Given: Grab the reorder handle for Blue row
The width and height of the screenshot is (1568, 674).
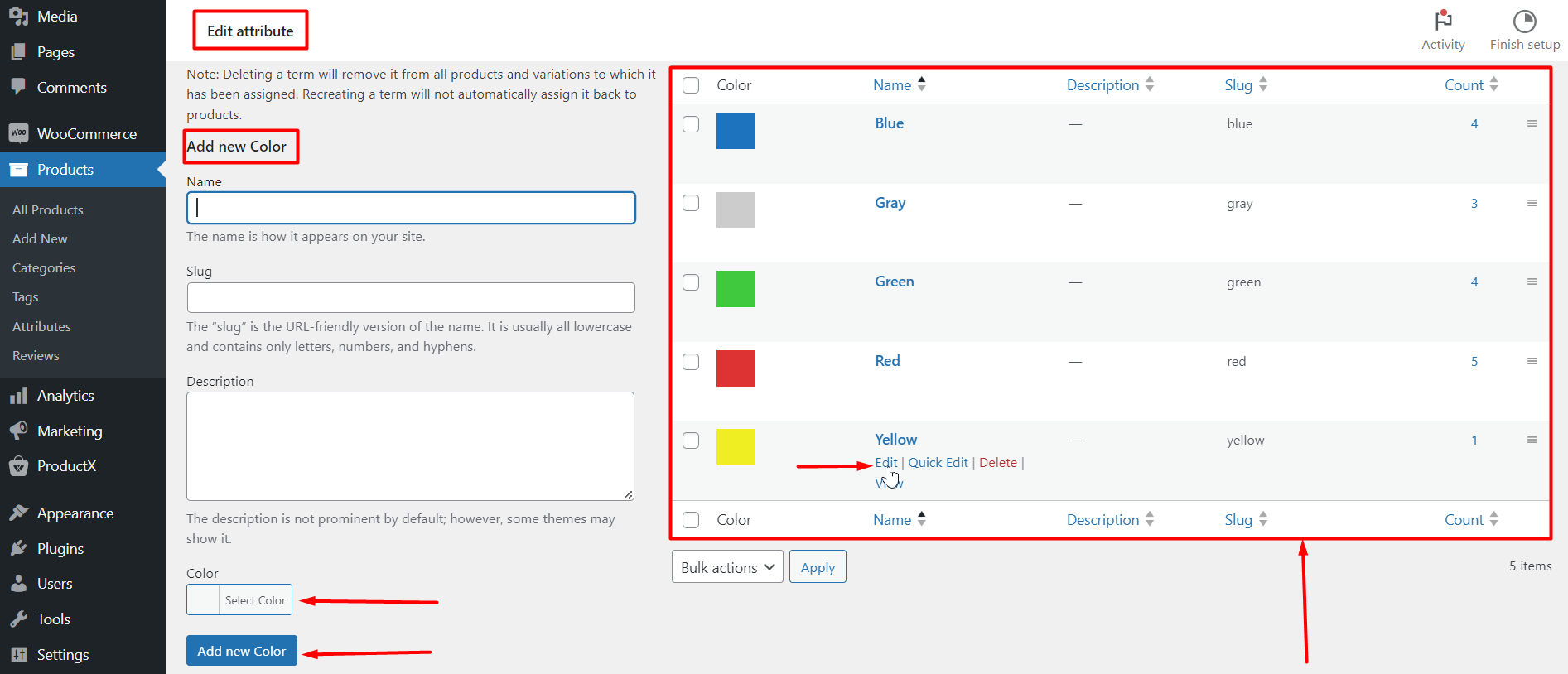Looking at the screenshot, I should click(1532, 123).
